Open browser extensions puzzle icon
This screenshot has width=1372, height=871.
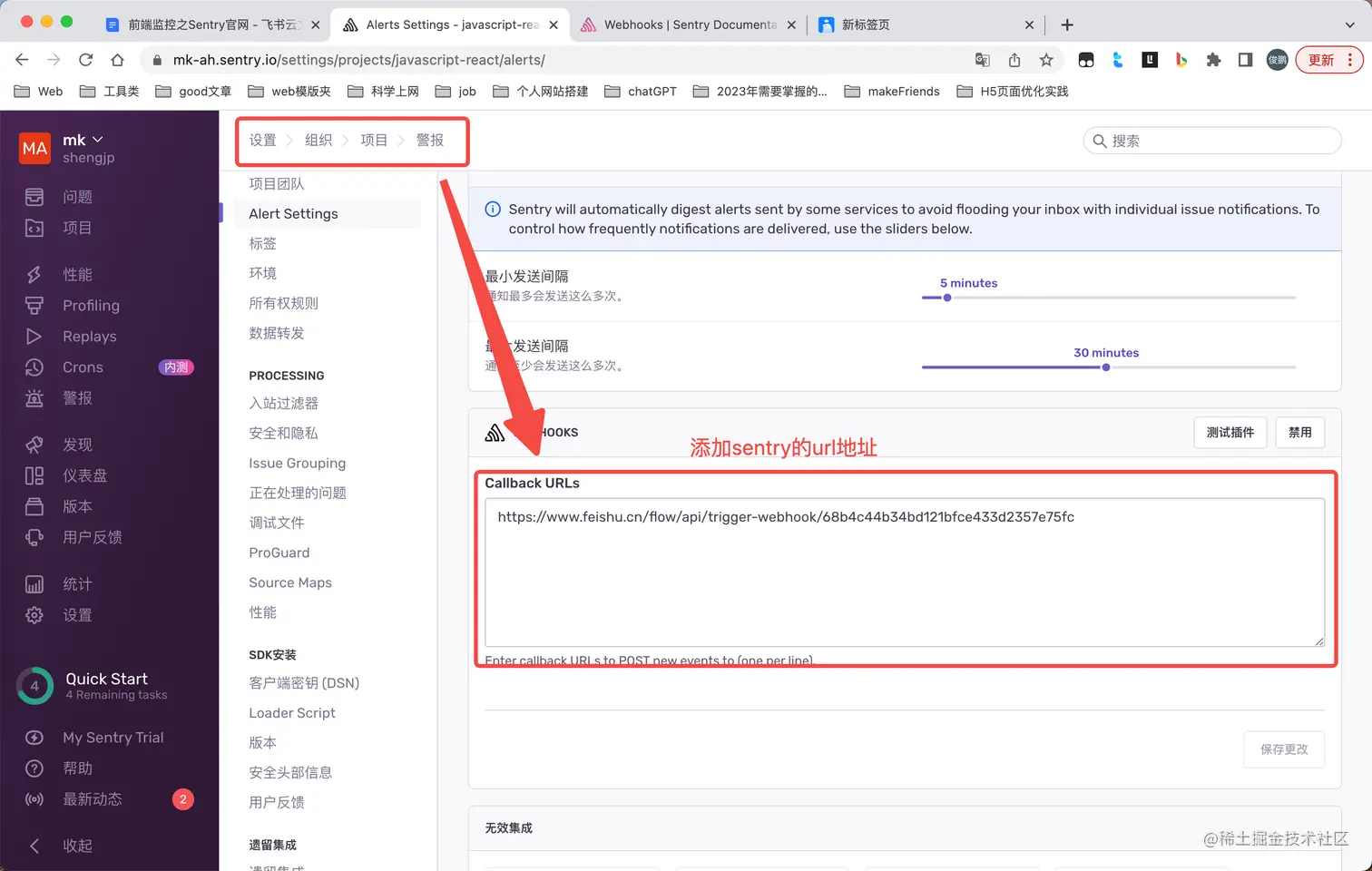[1213, 60]
